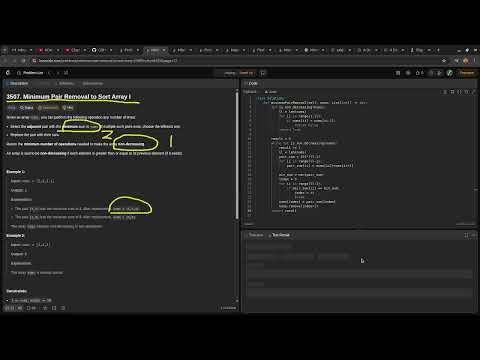Switch to the Testcase tab
Viewport: 480px width, 360px height.
point(254,235)
